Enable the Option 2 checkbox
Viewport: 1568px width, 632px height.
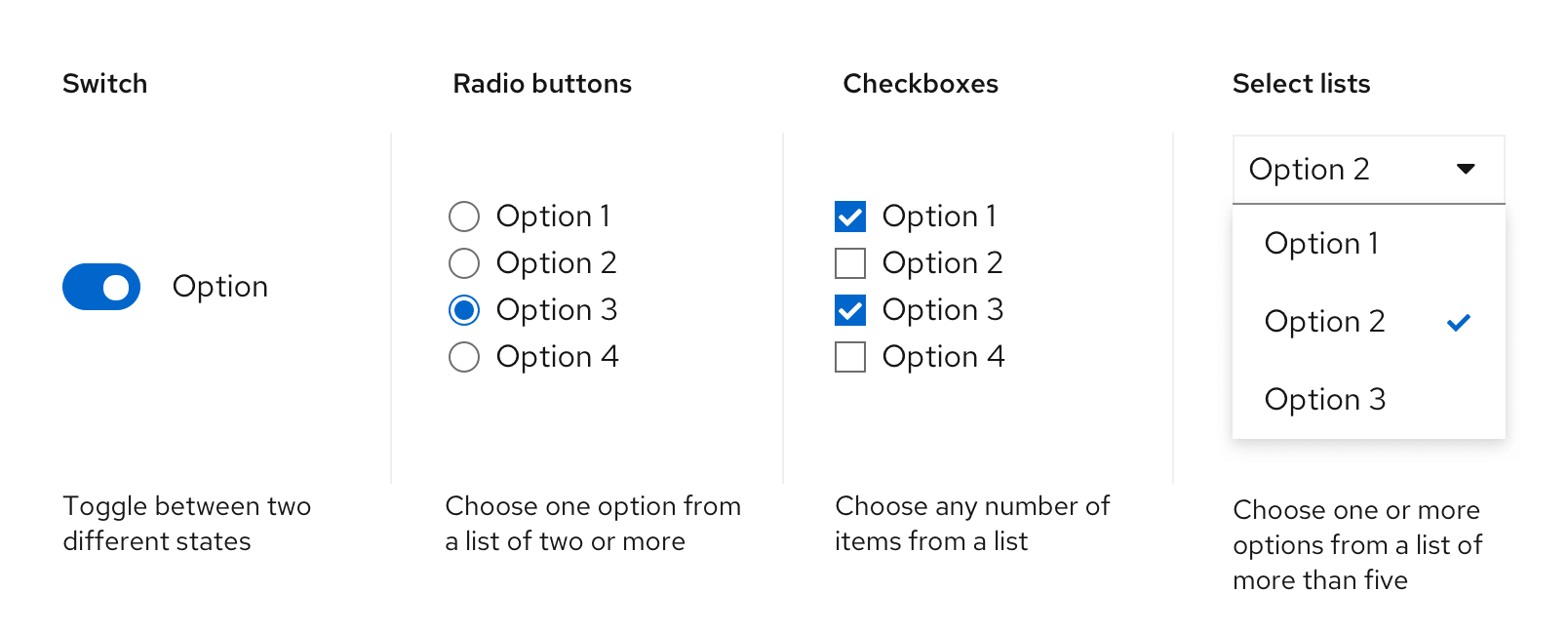850,263
